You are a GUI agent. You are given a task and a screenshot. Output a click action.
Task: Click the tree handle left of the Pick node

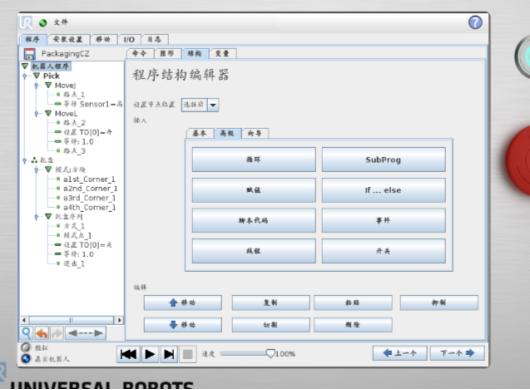[24, 76]
